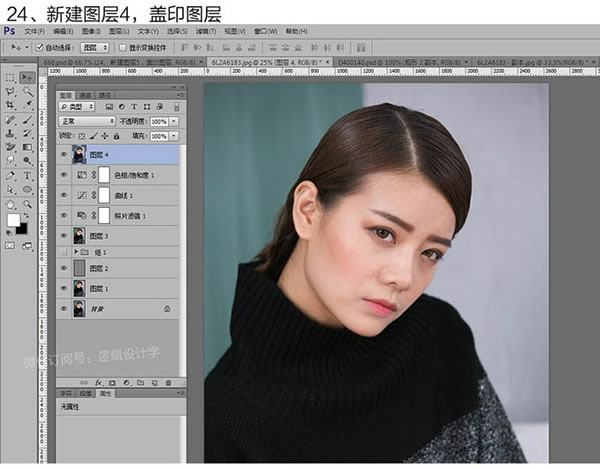600x468 pixels.
Task: Add a layer style (fx)
Action: pos(98,383)
